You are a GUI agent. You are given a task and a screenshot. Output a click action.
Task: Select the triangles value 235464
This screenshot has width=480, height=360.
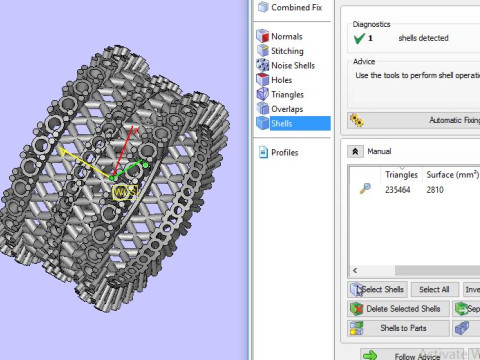point(397,190)
